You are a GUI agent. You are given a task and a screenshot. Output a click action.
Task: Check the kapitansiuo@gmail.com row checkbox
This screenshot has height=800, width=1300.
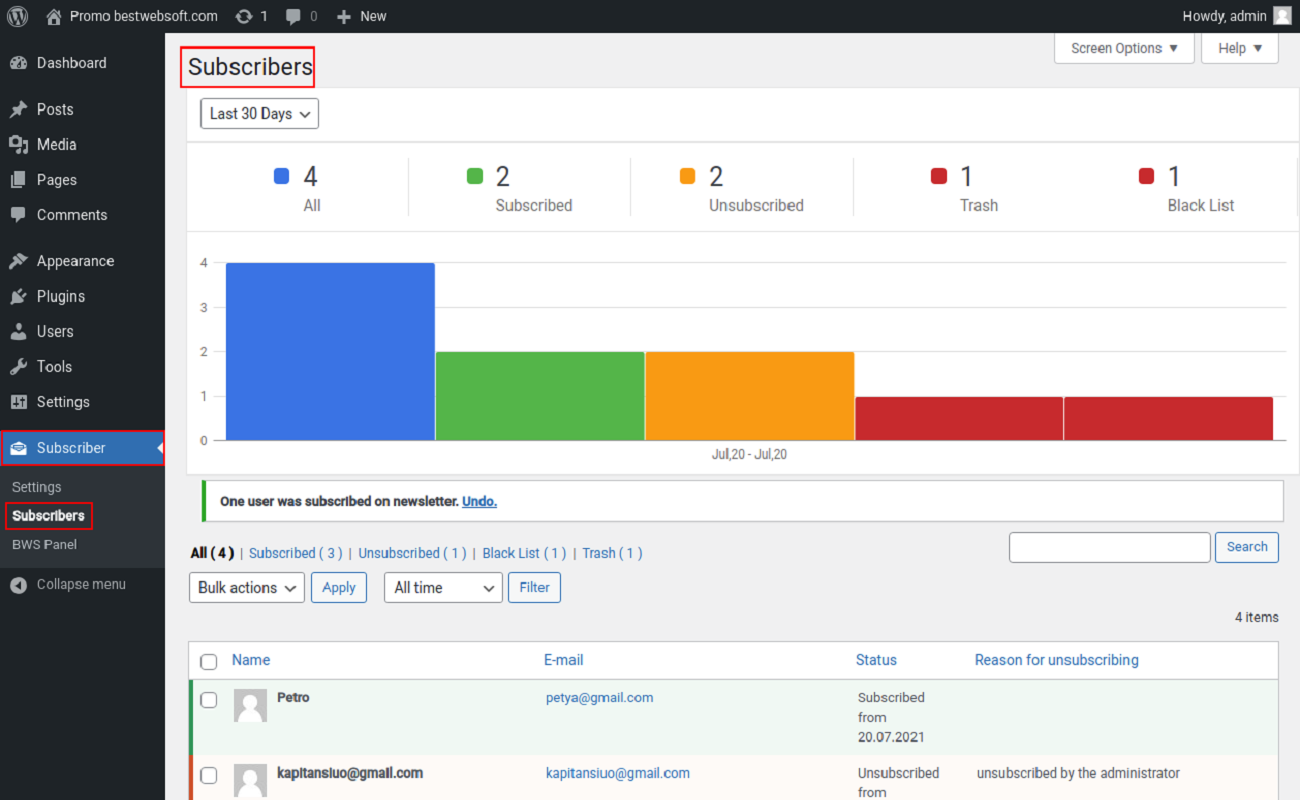tap(208, 775)
